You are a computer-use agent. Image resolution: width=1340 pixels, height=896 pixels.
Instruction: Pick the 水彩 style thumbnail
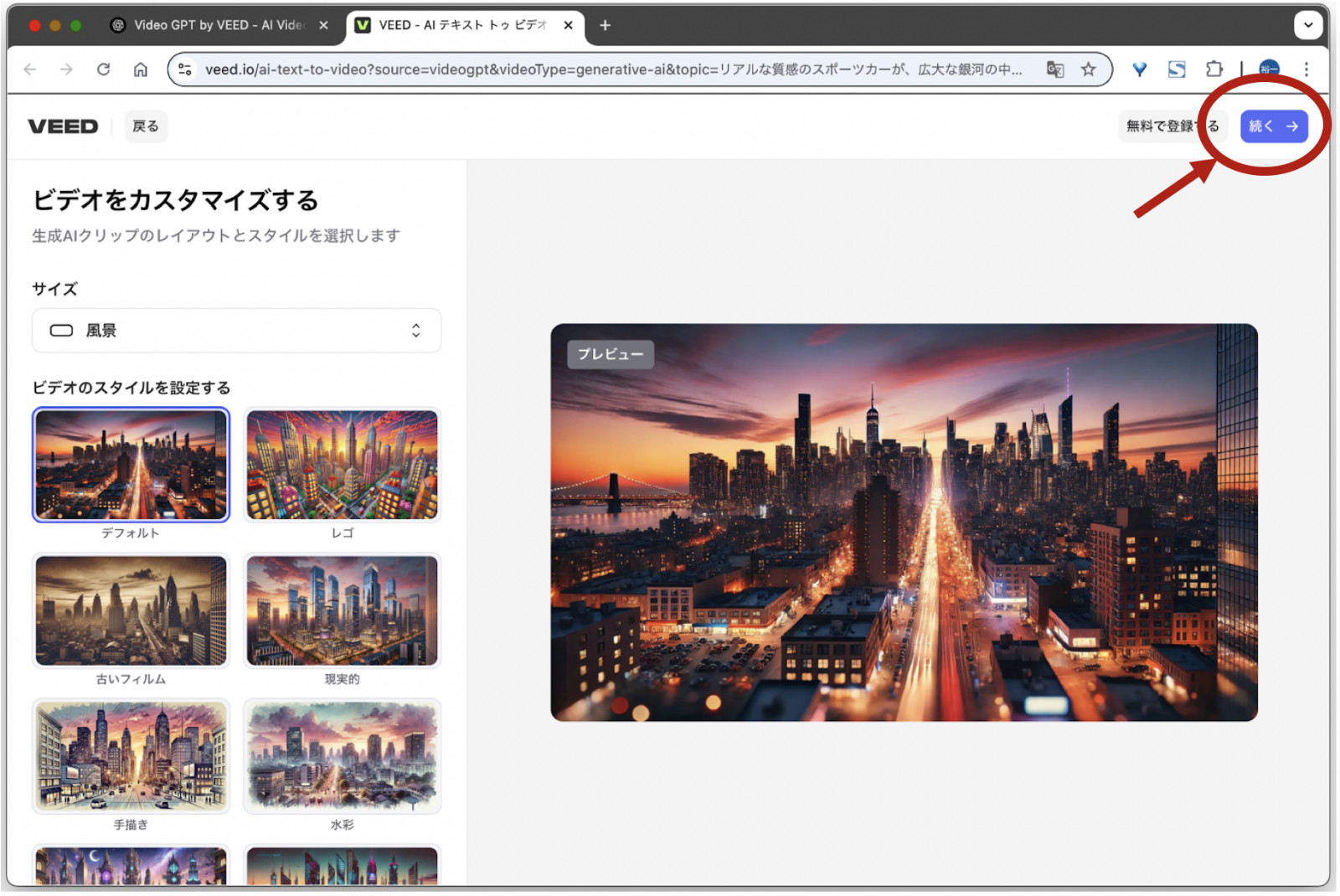[x=342, y=757]
